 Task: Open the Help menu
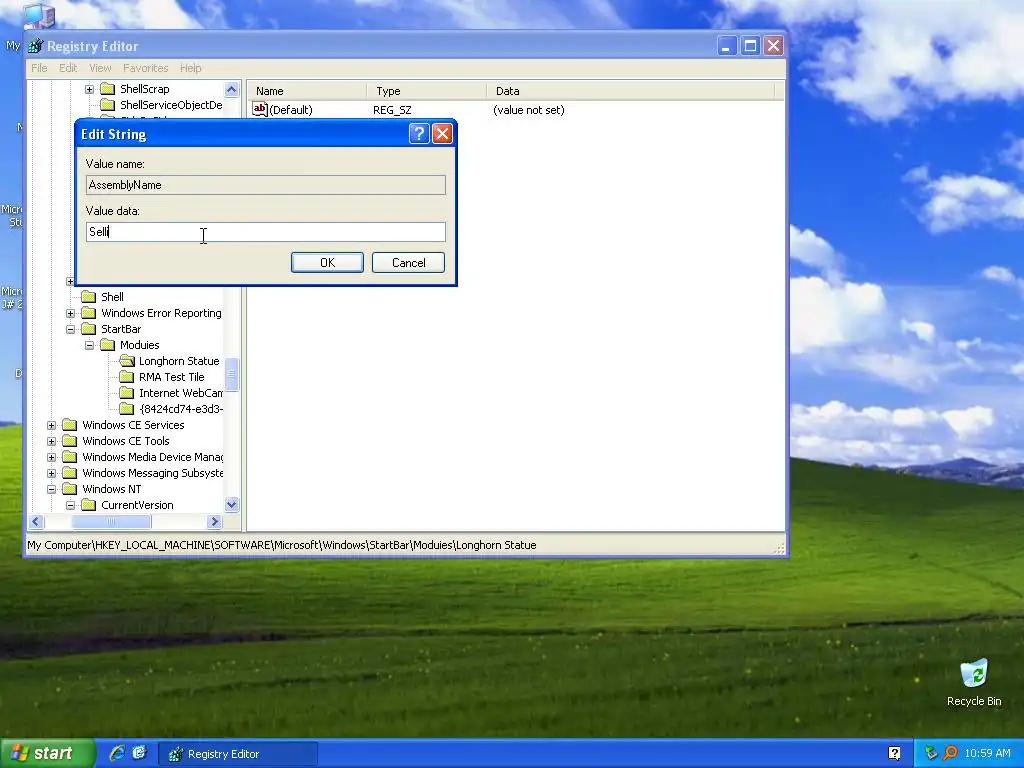click(x=191, y=68)
